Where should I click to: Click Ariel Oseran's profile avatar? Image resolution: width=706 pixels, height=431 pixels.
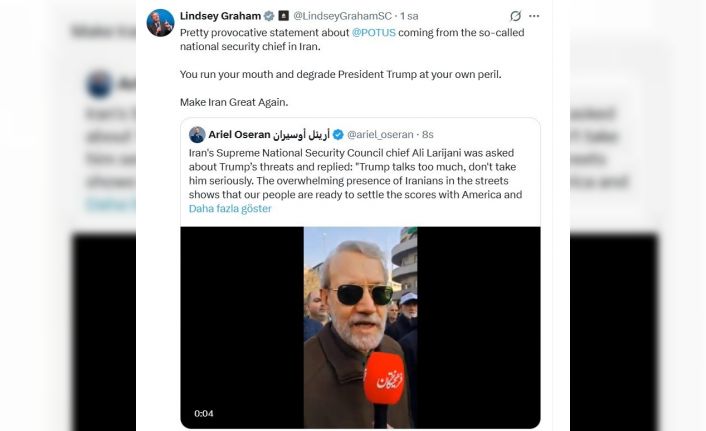click(197, 135)
